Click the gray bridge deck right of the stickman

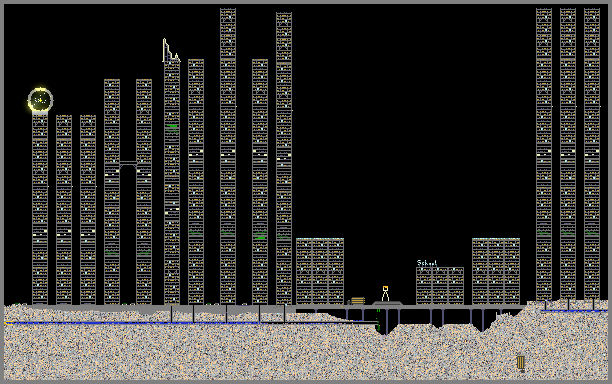click(x=464, y=308)
